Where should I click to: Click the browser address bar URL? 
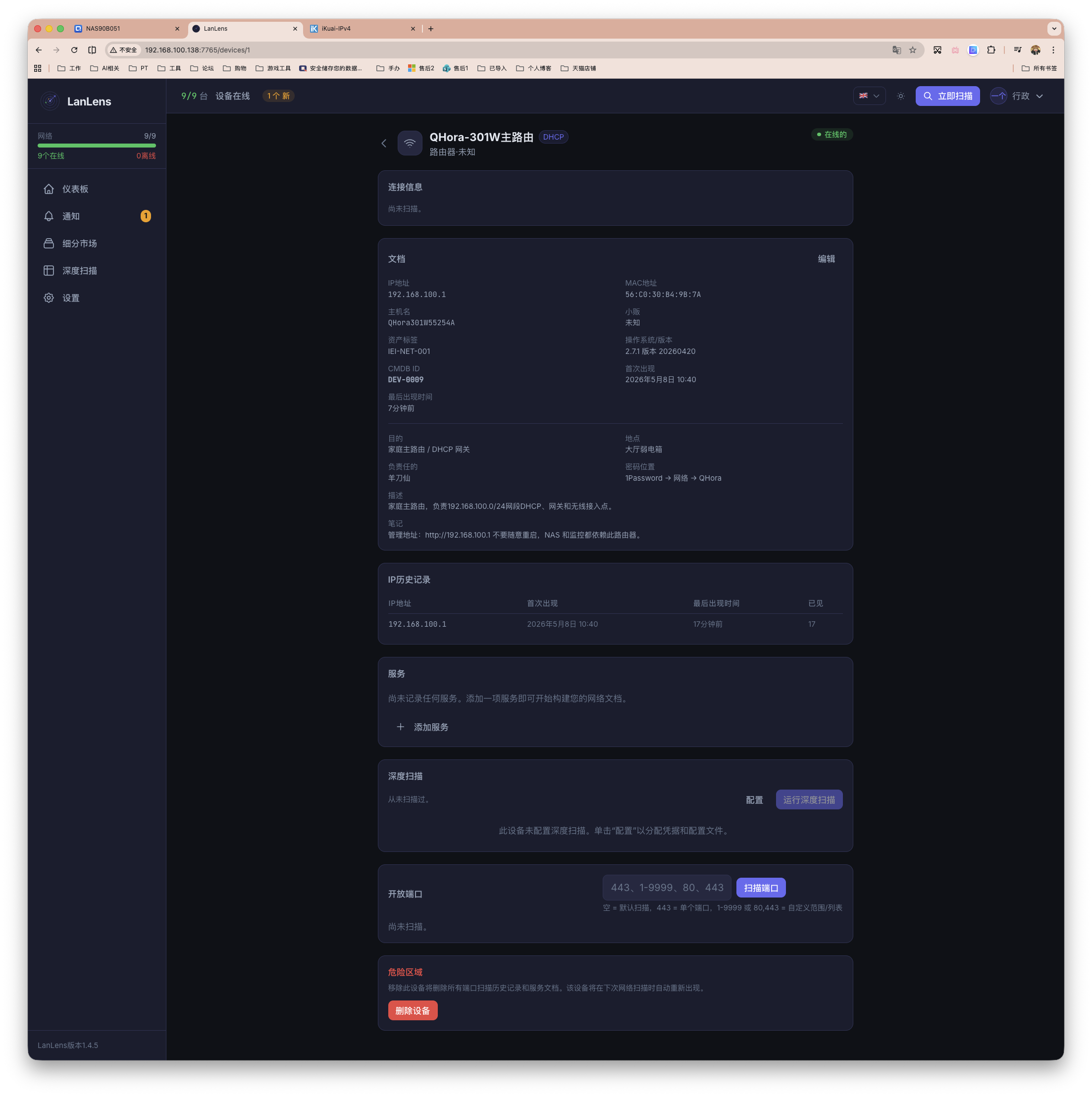[x=197, y=50]
